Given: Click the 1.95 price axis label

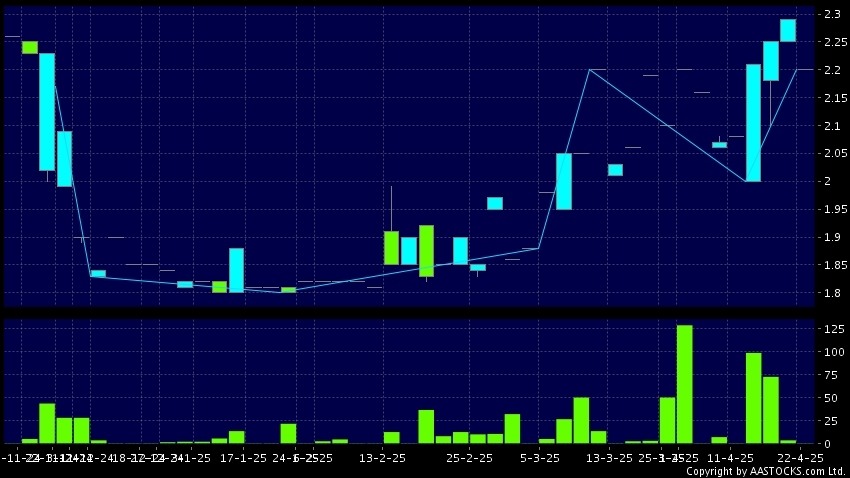Looking at the screenshot, I should coord(835,209).
